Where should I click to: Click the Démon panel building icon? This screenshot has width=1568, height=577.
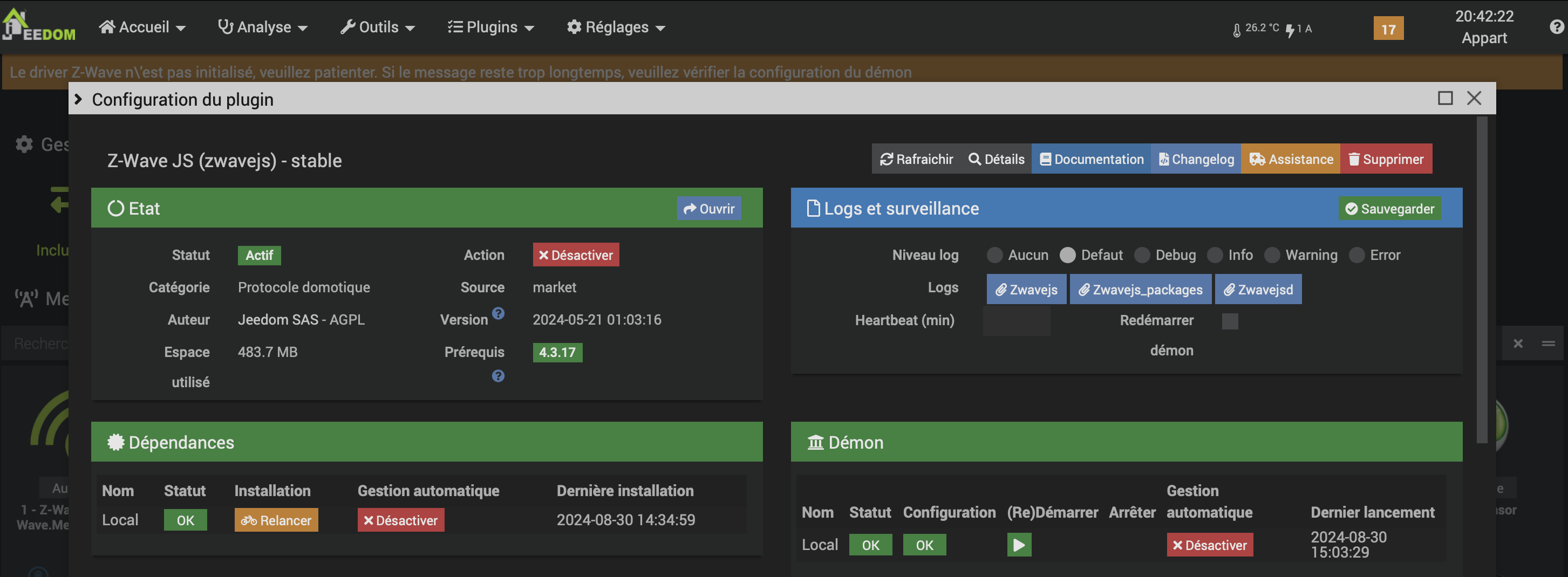(815, 443)
